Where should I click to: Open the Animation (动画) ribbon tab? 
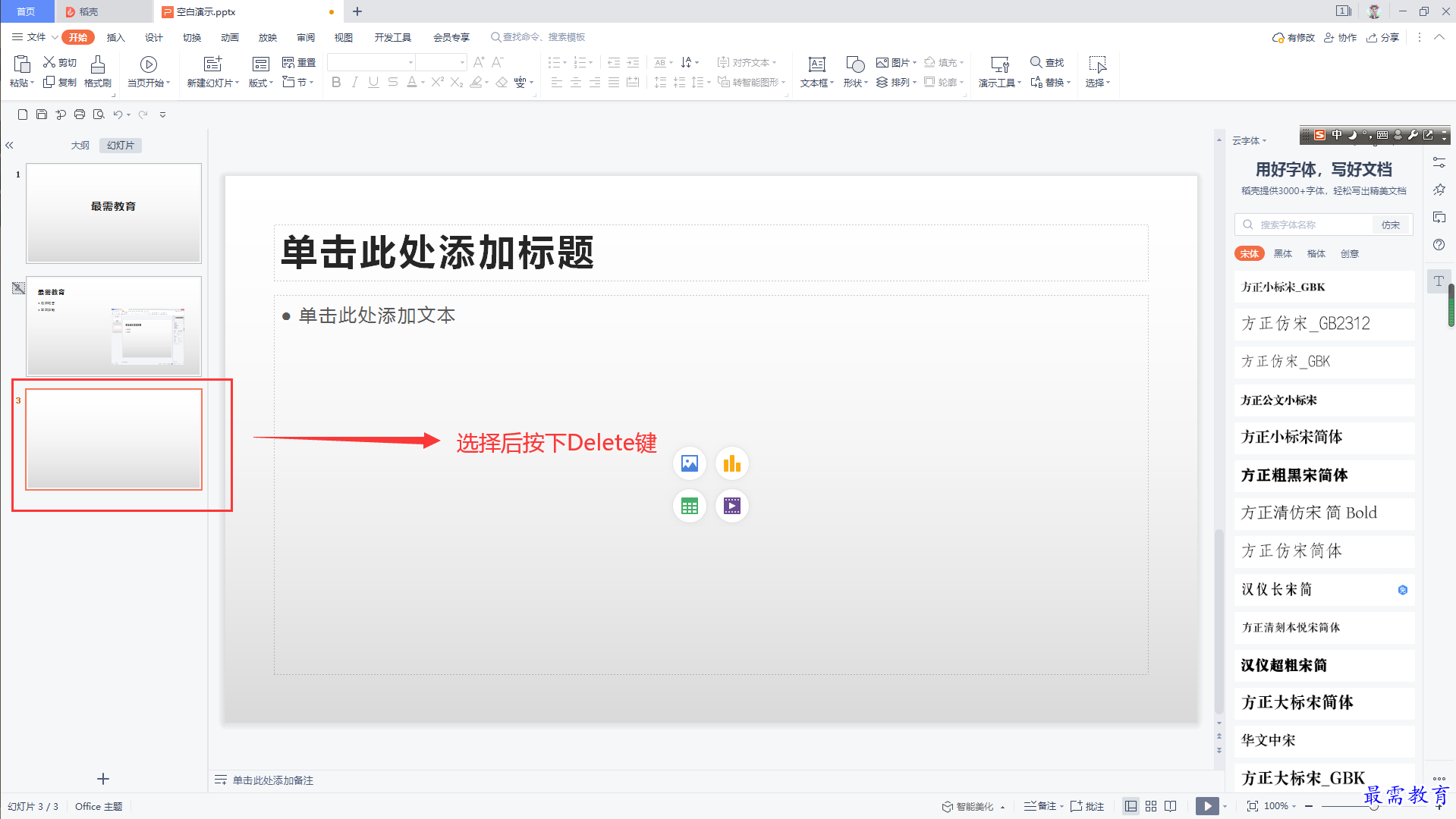(x=230, y=37)
